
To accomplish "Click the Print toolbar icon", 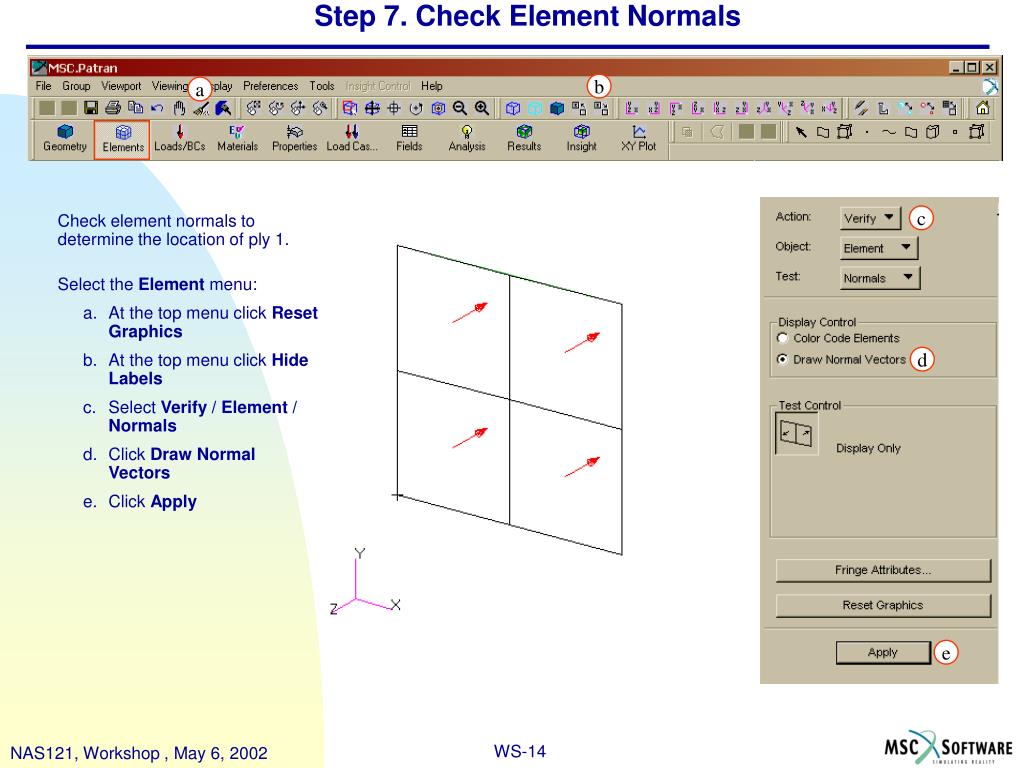I will [x=113, y=108].
